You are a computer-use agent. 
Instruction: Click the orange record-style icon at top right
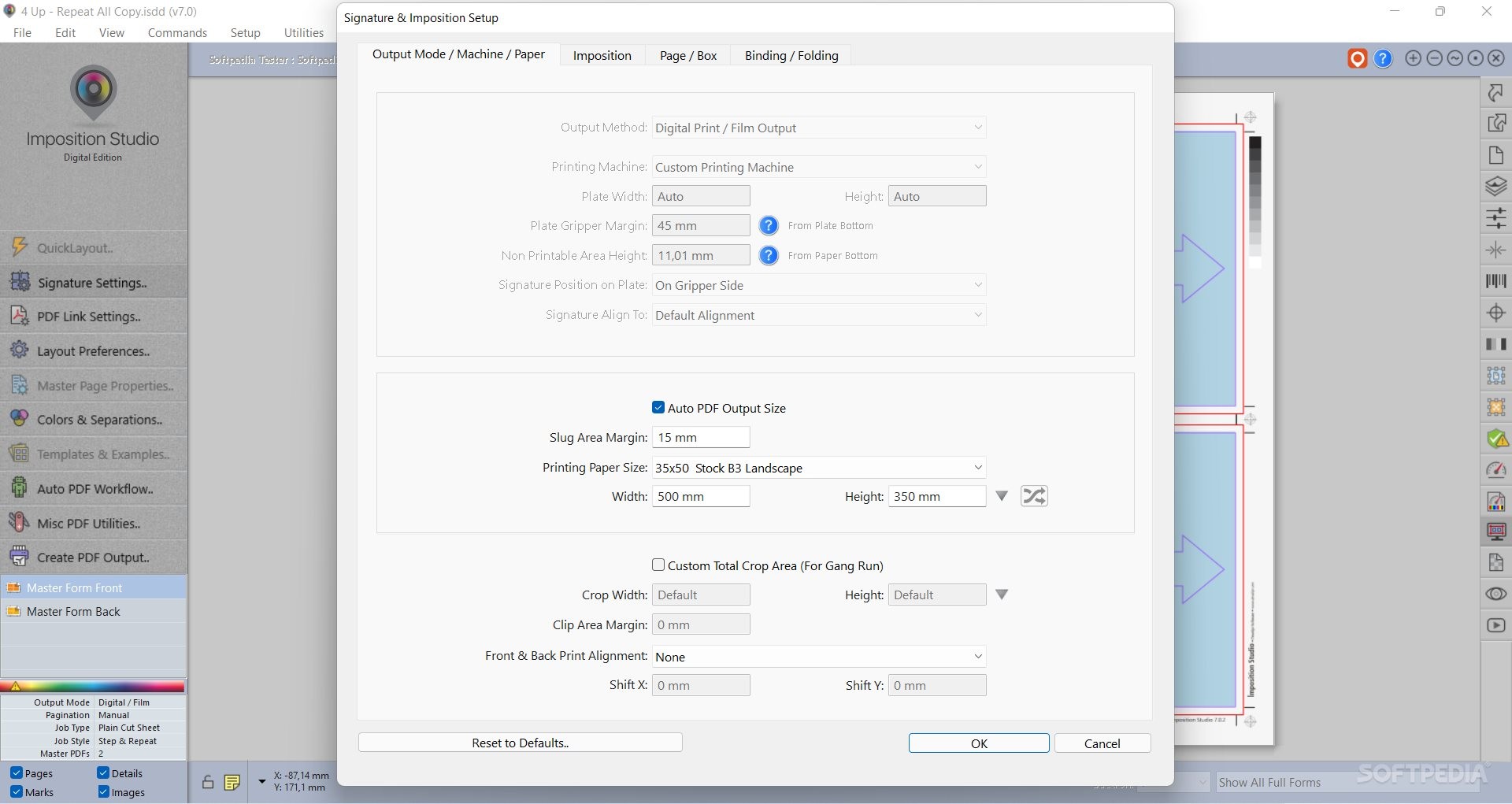[1357, 58]
